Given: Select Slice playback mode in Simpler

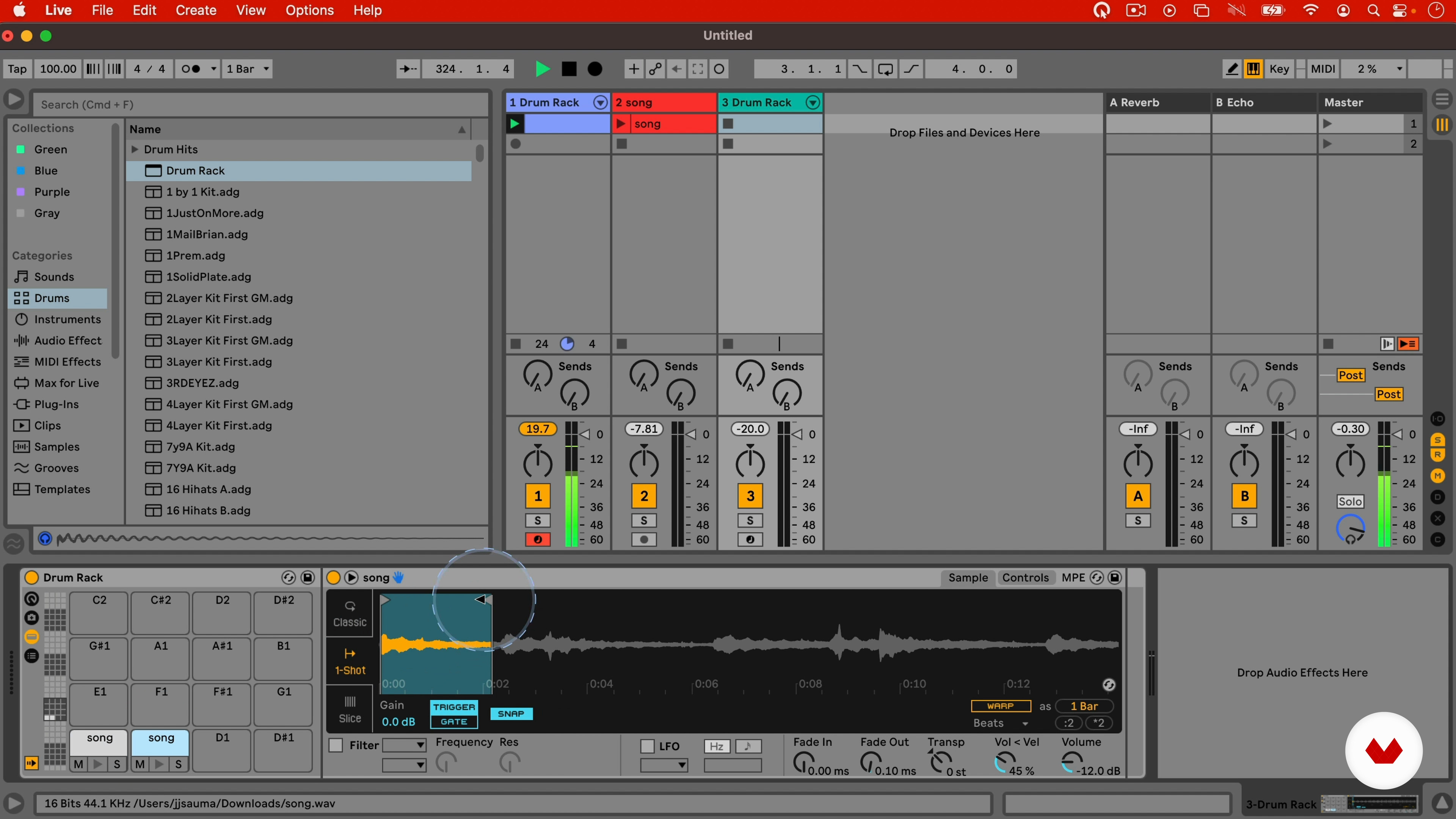Looking at the screenshot, I should pos(350,709).
